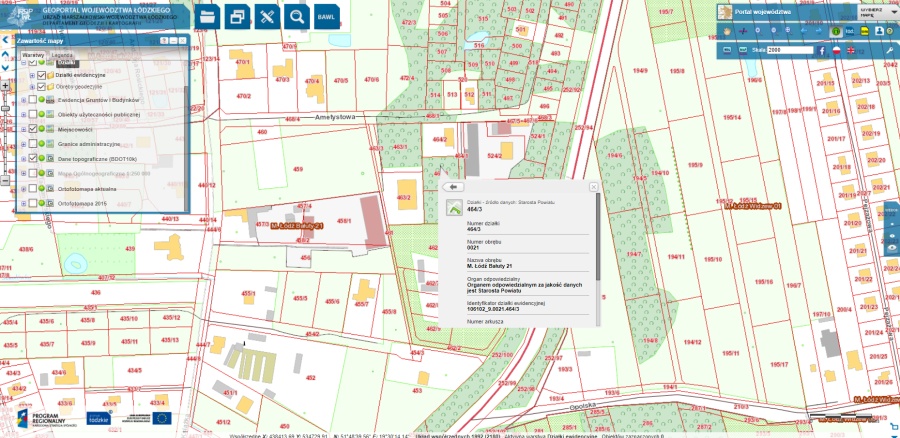Open settings with the key icon

point(890,51)
